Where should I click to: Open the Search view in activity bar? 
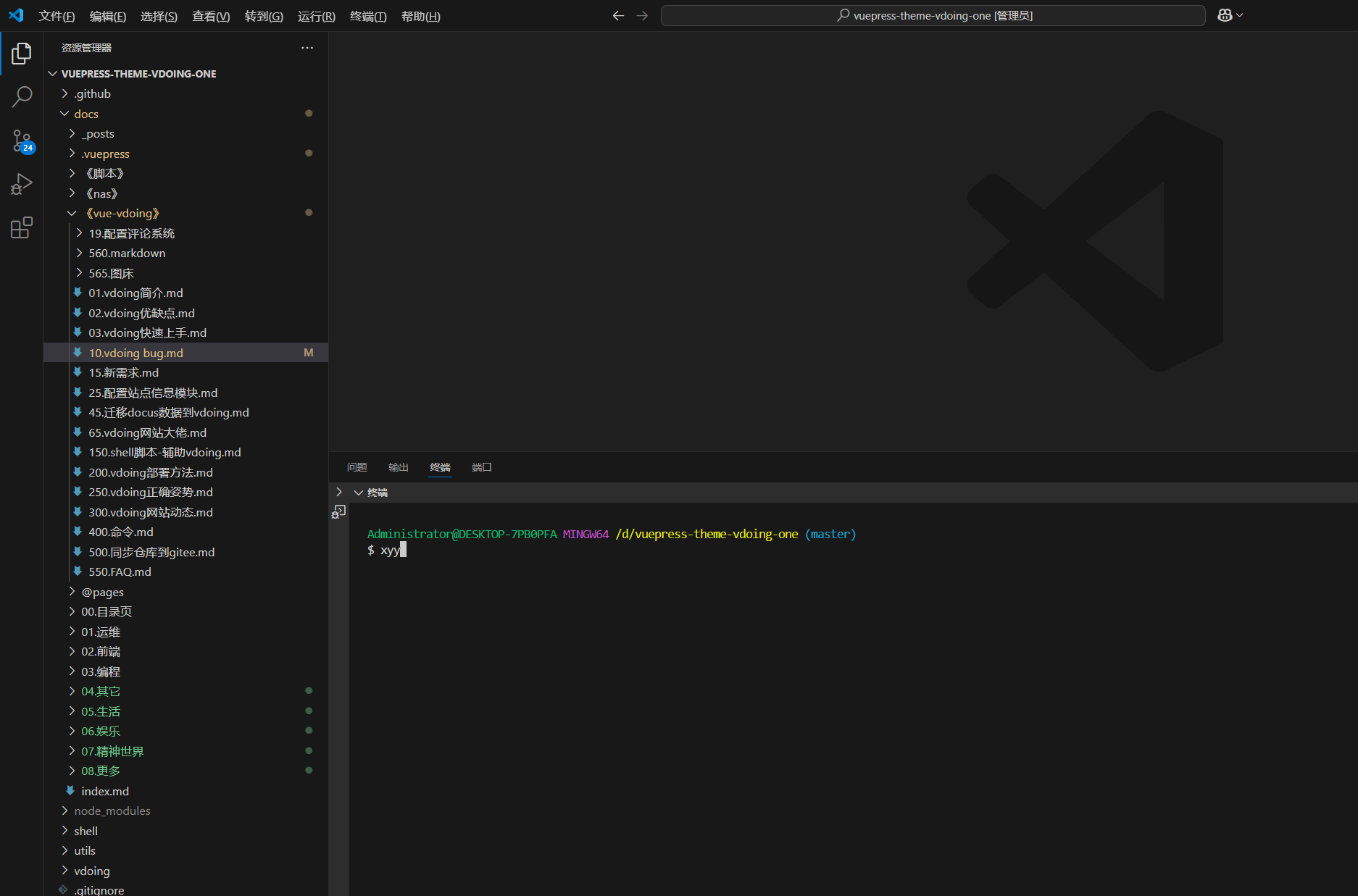pyautogui.click(x=22, y=96)
